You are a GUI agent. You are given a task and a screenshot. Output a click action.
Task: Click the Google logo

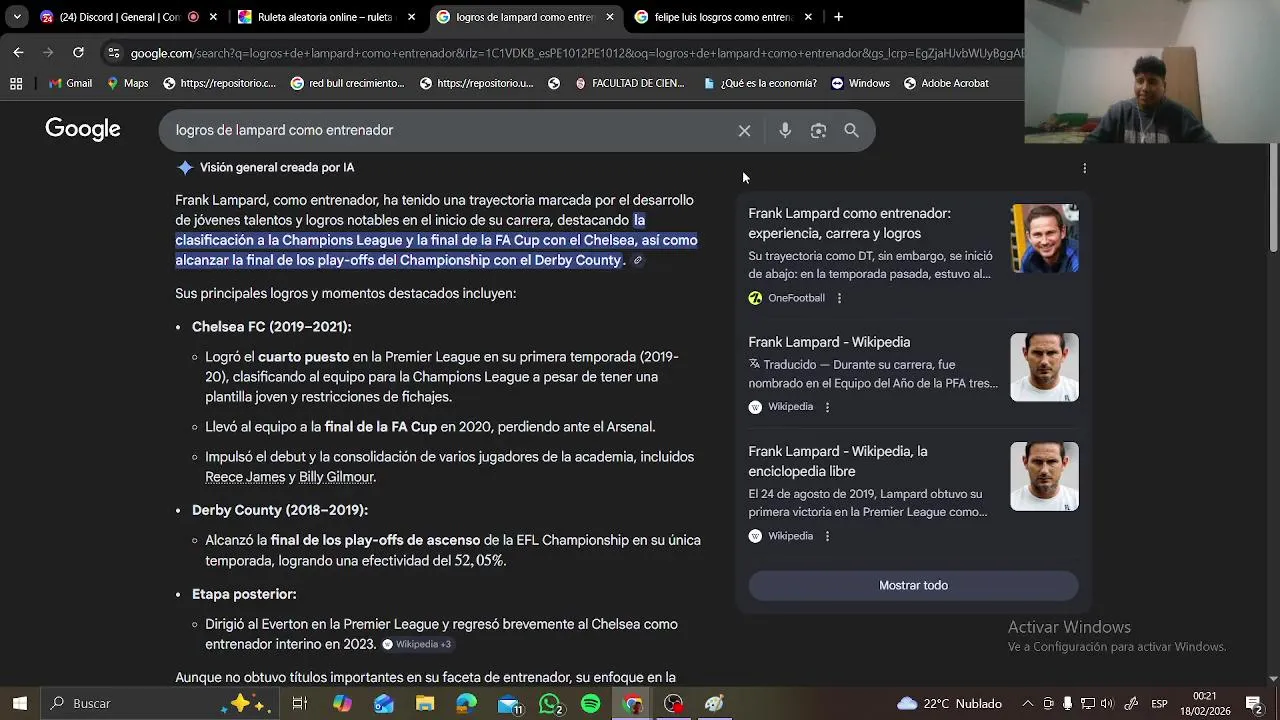point(83,129)
